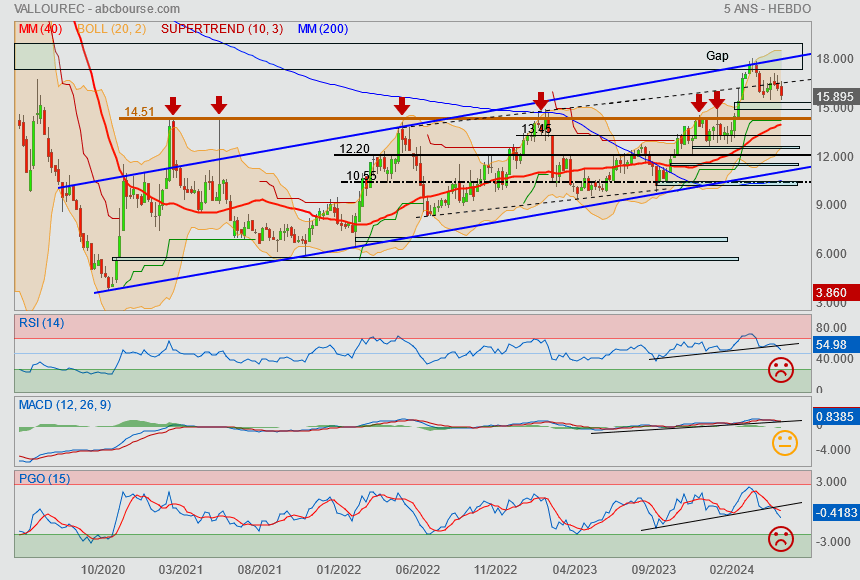Click the 14.51 resistance label
The width and height of the screenshot is (860, 580).
[x=139, y=112]
